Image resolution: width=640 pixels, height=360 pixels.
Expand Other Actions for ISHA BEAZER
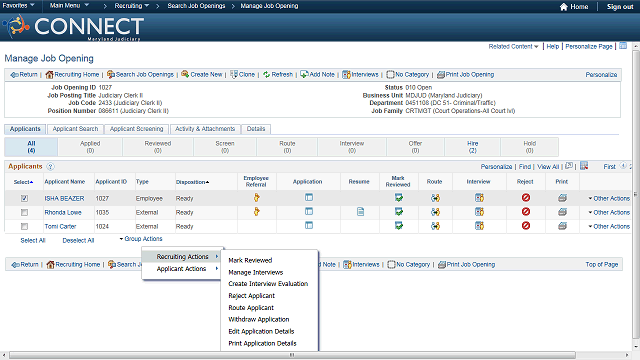pyautogui.click(x=609, y=198)
